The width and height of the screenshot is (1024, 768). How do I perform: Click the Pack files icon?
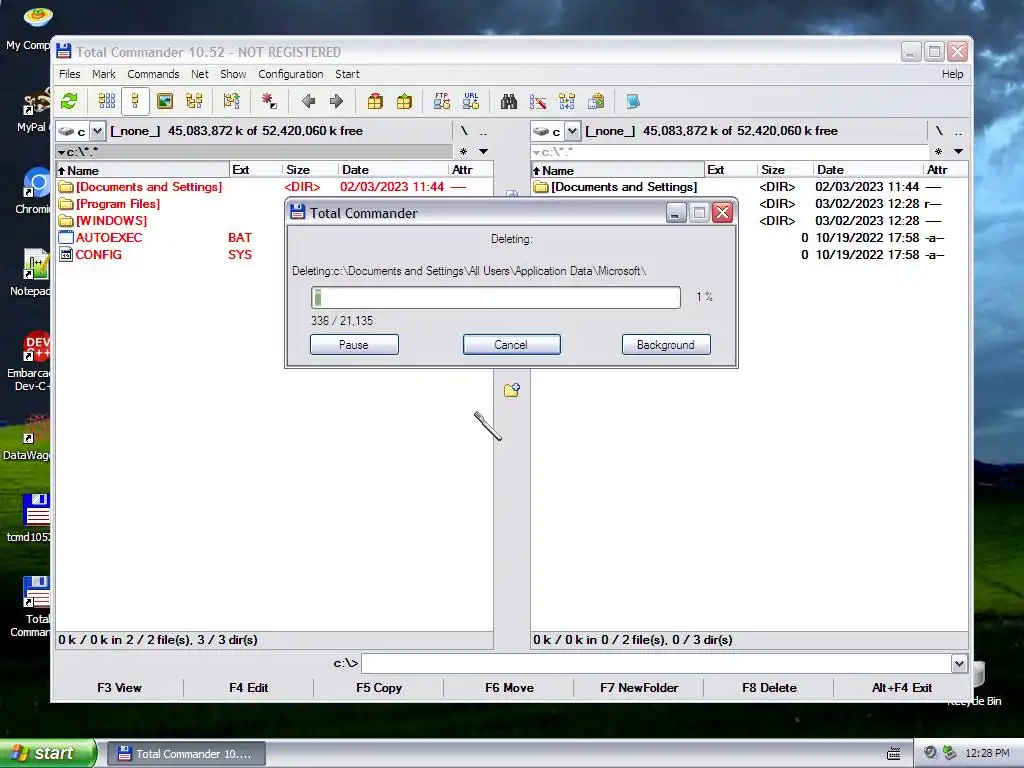375,101
